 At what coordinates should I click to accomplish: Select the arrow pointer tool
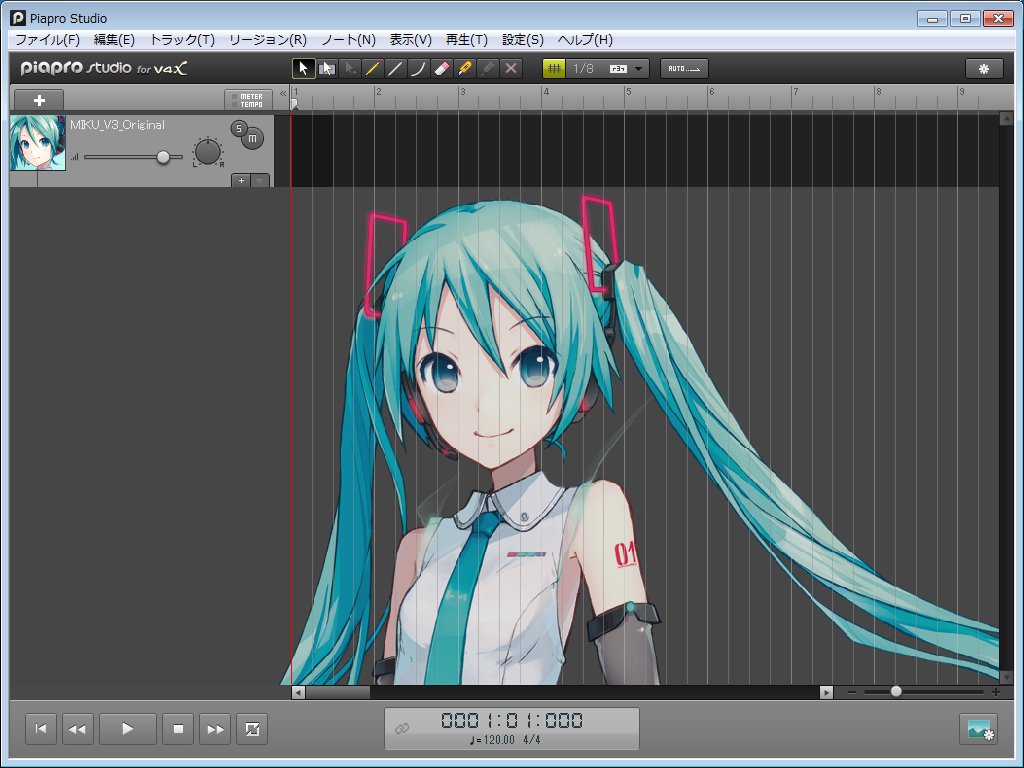[304, 69]
